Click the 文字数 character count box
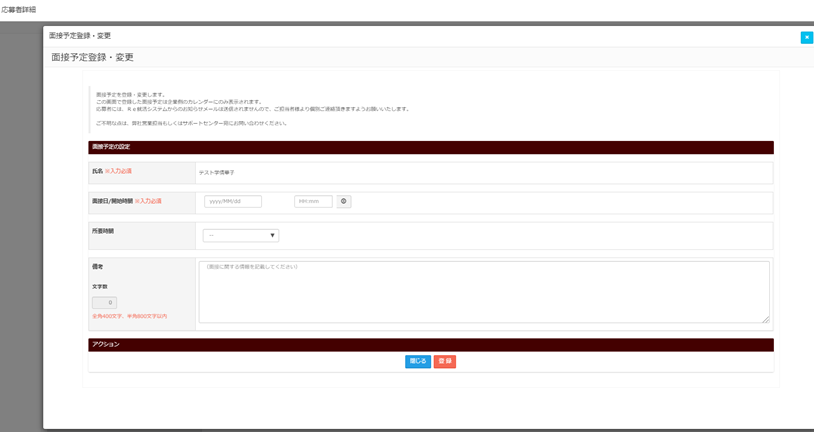This screenshot has width=814, height=432. click(x=105, y=303)
